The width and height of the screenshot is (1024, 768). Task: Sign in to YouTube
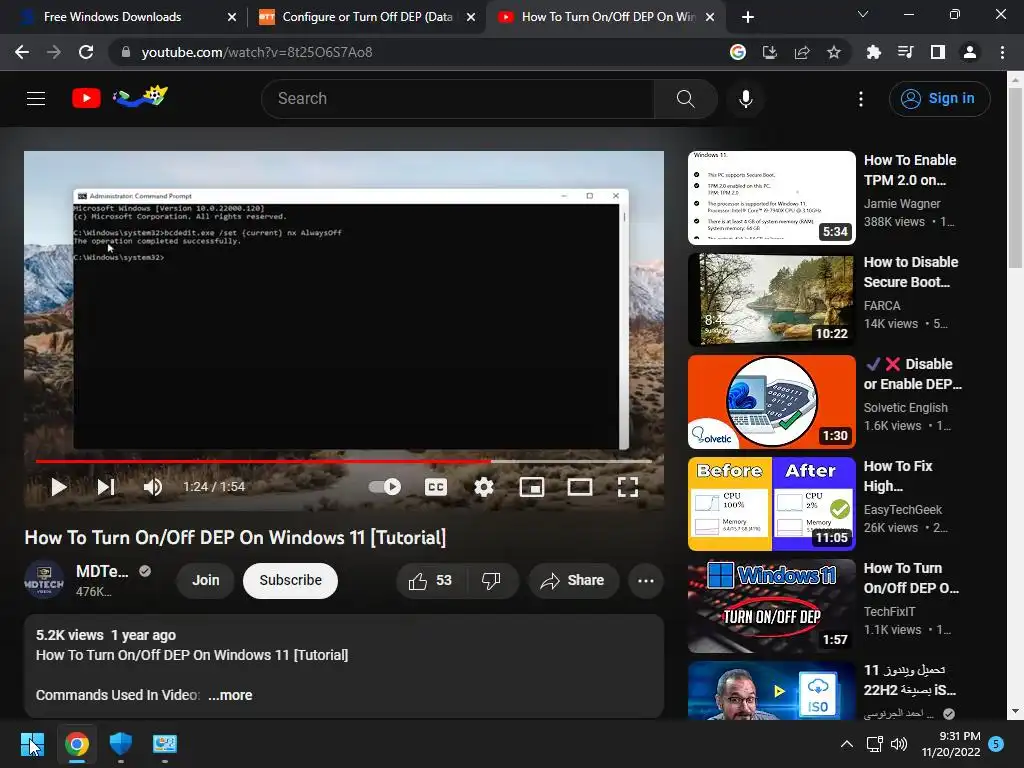pos(939,99)
